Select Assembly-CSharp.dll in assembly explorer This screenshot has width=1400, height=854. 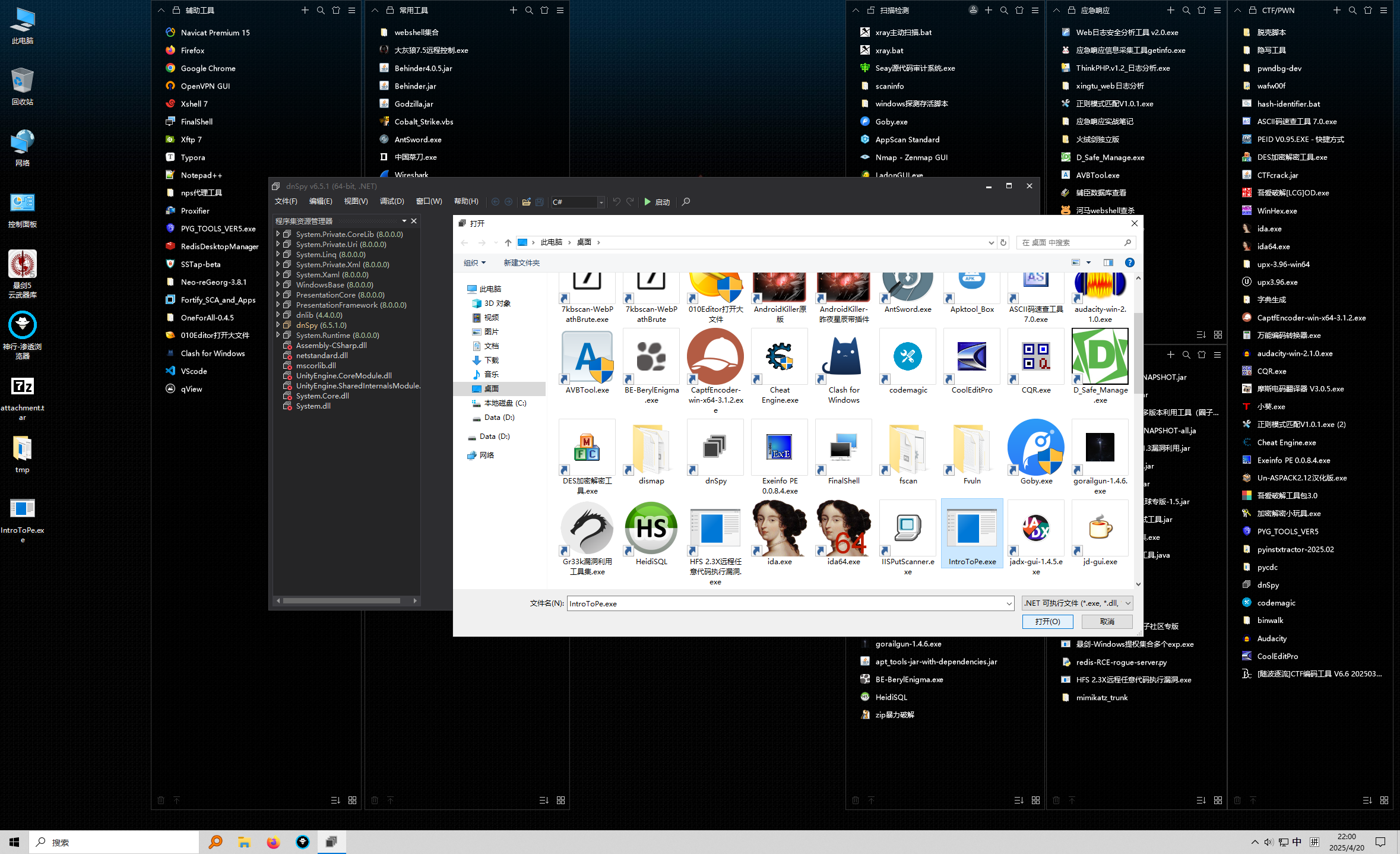[331, 345]
